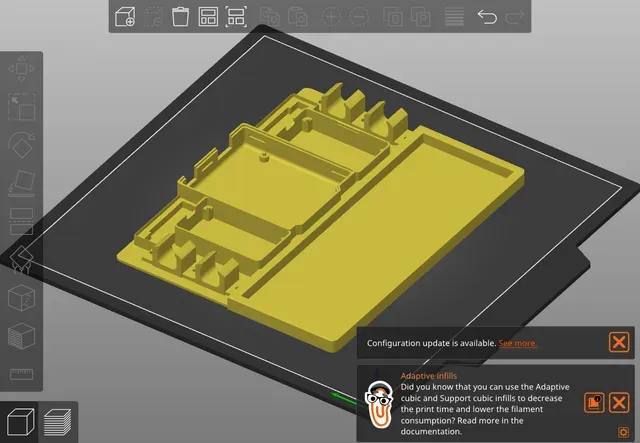Click the Adaptive infills hint title
Screen dimensions: 640x443
pos(429,376)
